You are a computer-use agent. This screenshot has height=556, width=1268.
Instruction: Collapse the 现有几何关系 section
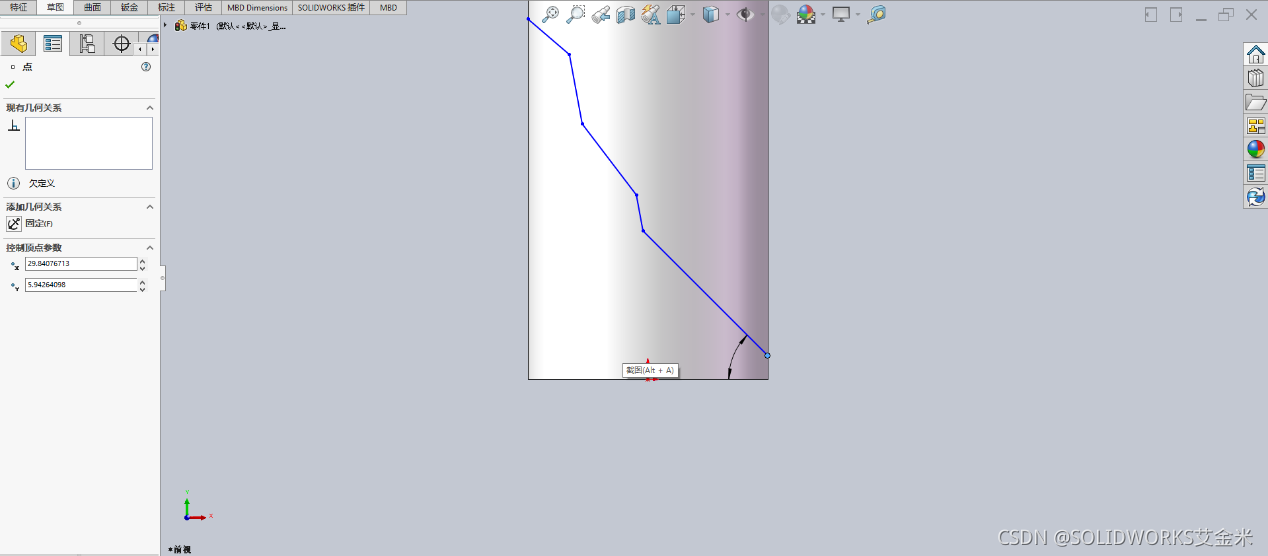click(x=150, y=107)
